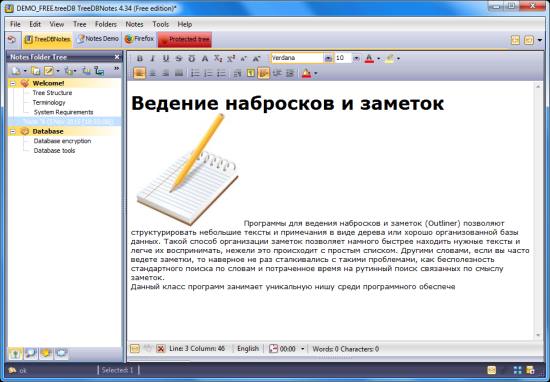Select the Terminology note
The image size is (550, 382).
click(x=49, y=102)
